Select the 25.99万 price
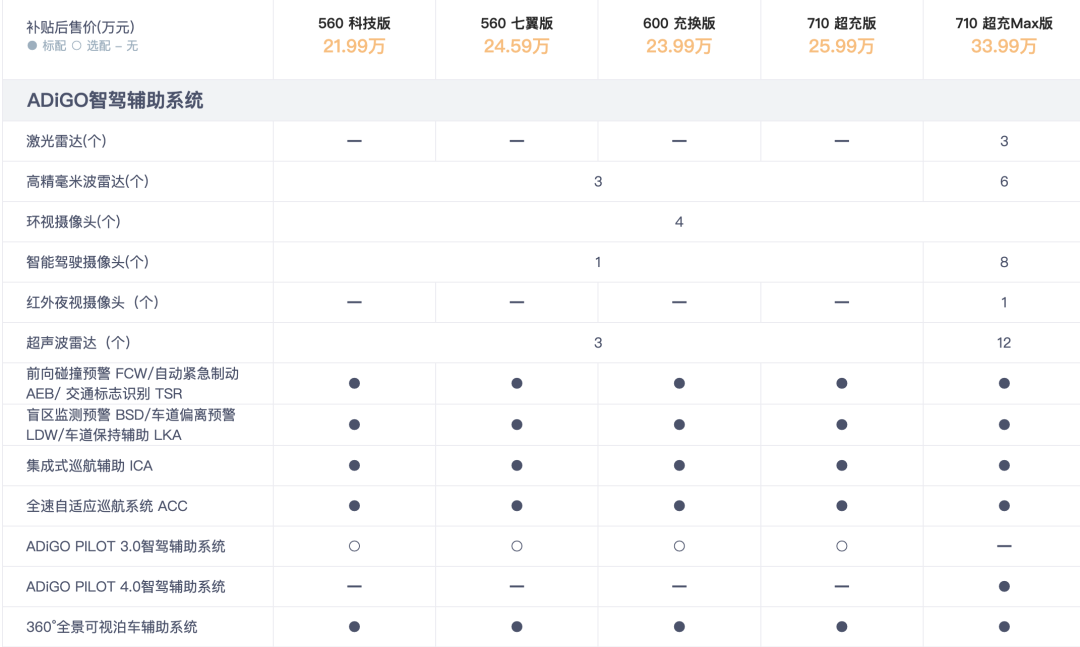 click(842, 46)
